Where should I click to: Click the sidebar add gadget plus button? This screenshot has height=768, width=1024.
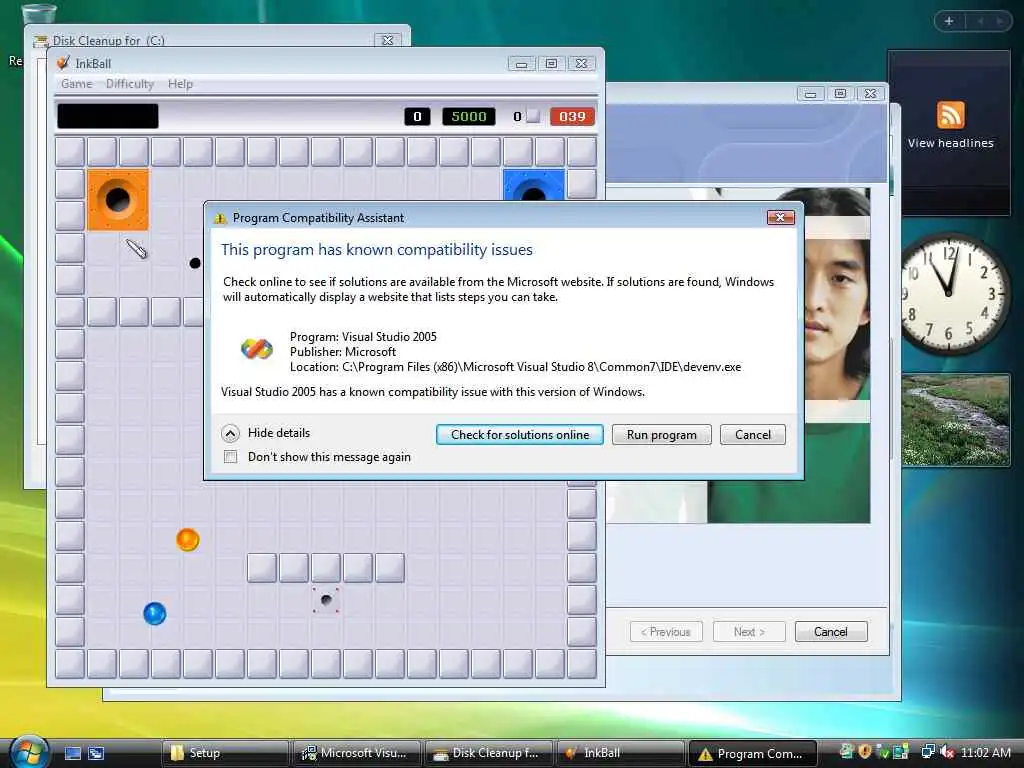(949, 21)
